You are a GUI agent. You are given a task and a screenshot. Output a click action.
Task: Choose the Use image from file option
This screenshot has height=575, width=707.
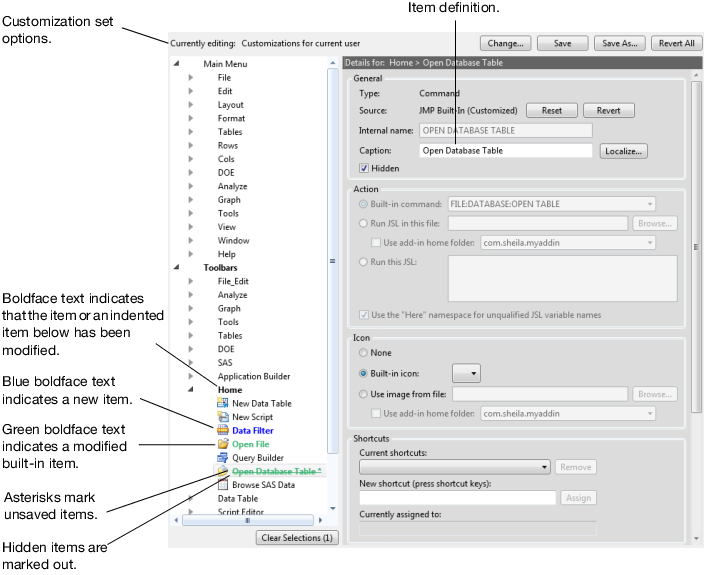pyautogui.click(x=364, y=394)
